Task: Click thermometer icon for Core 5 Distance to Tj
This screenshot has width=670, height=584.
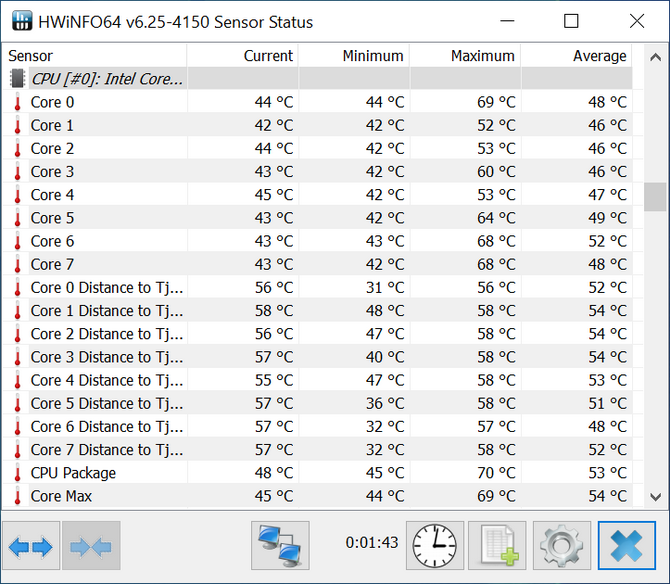Action: (18, 403)
